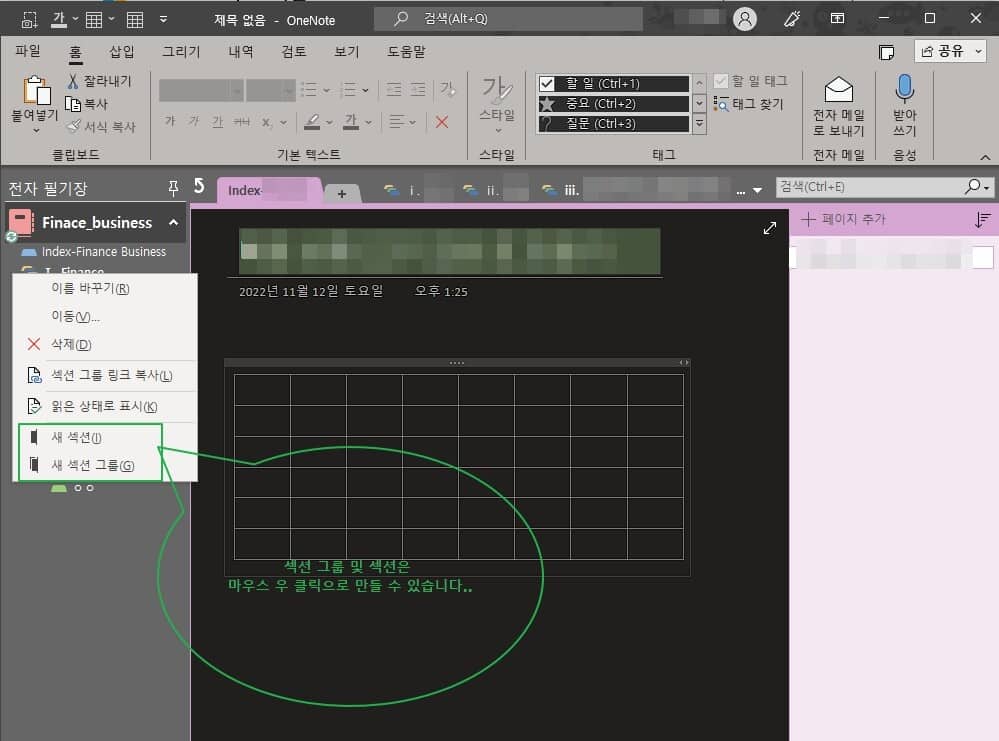This screenshot has height=741, width=999.
Task: Click the Styles (스타일) icon
Action: point(497,90)
